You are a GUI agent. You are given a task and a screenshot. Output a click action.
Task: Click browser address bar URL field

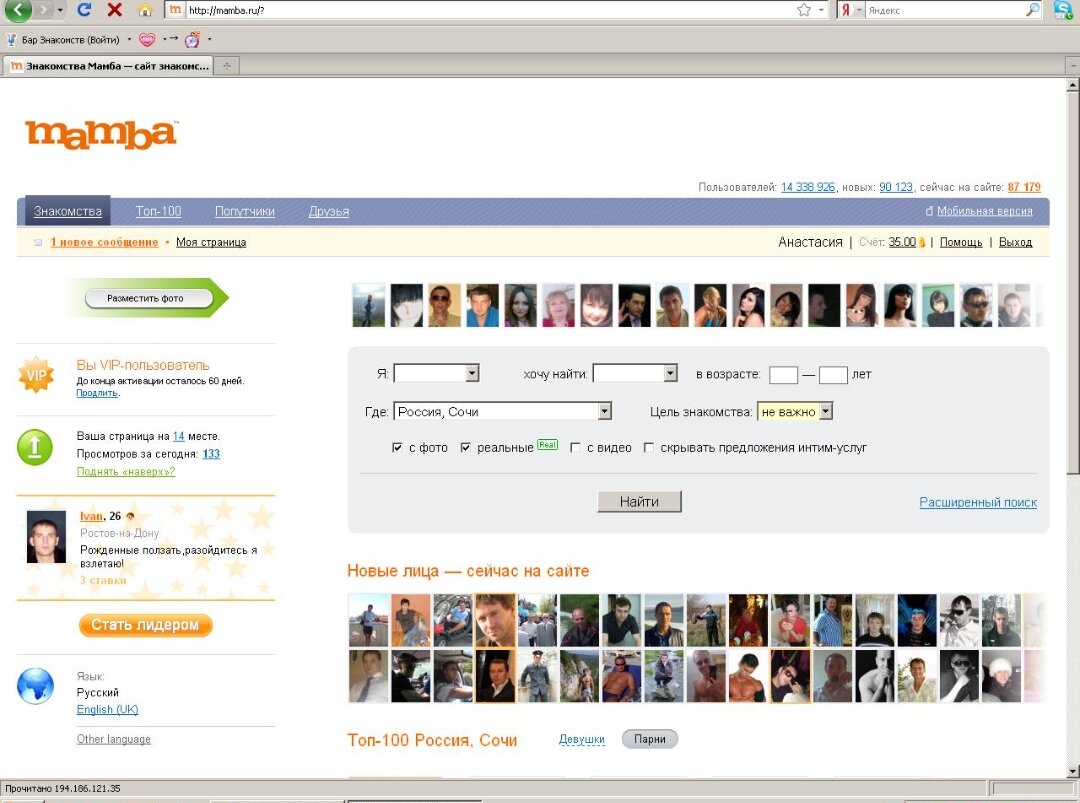pos(488,10)
